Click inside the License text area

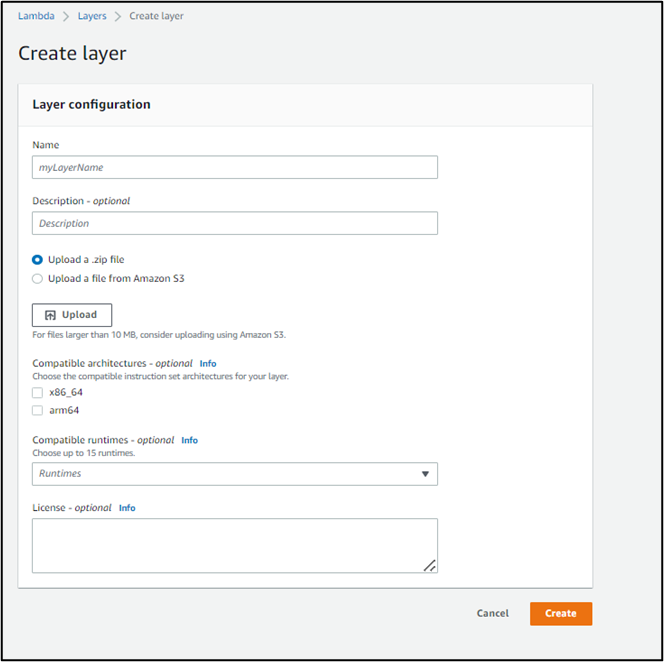pos(234,545)
